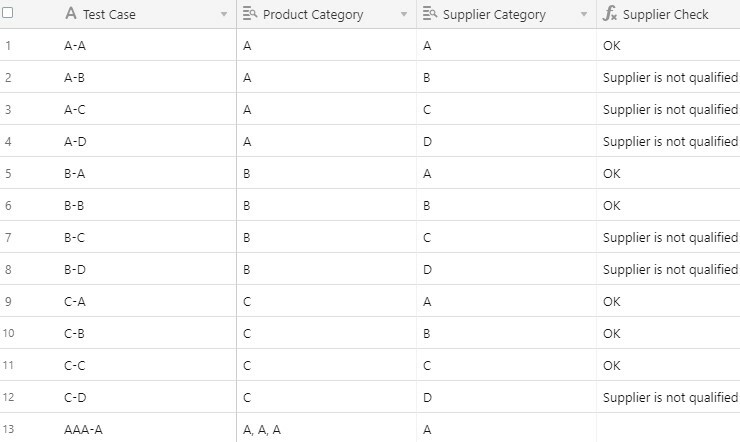Select row number 12
Viewport: 740px width, 442px height.
[x=8, y=397]
